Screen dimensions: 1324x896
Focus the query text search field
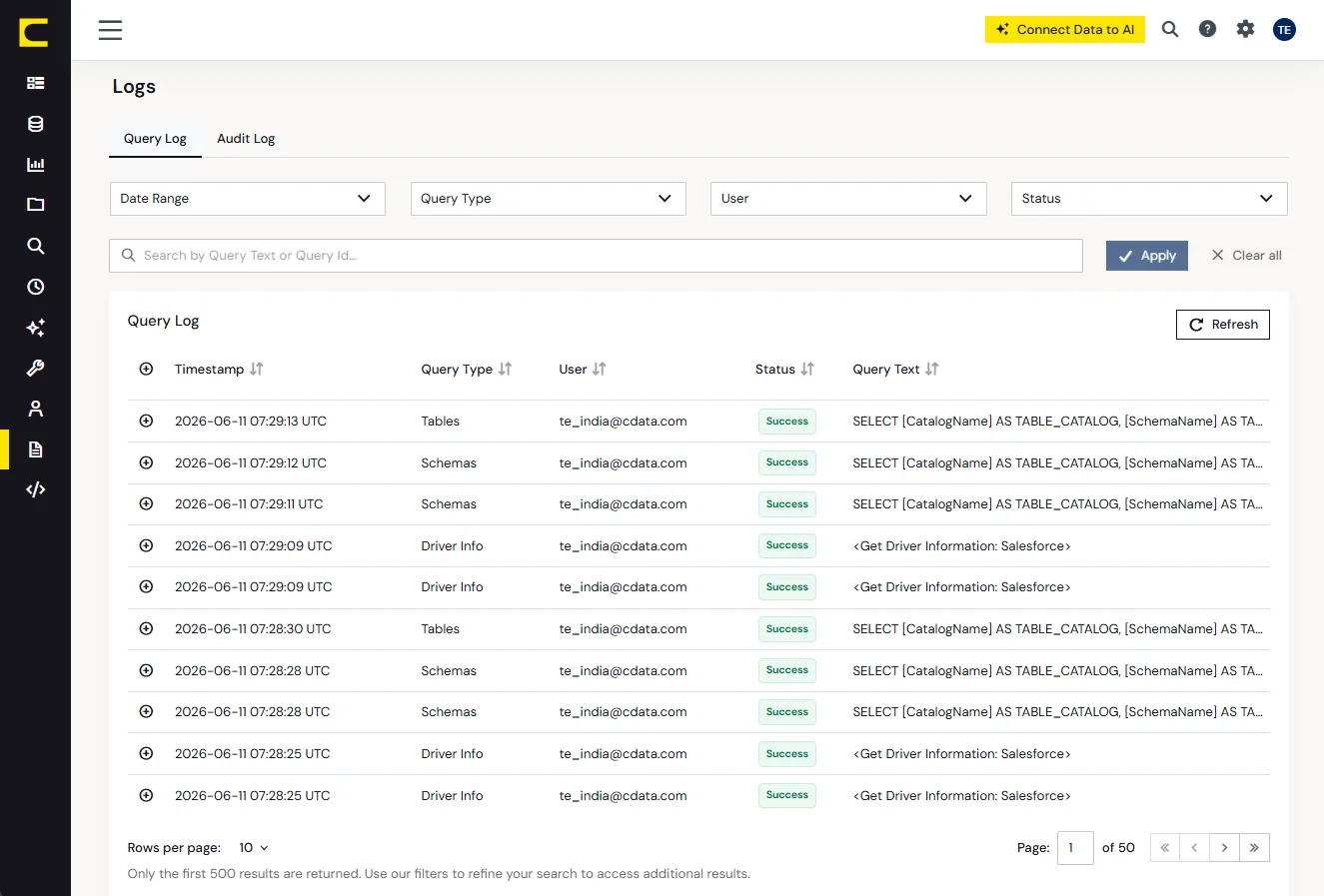(596, 256)
